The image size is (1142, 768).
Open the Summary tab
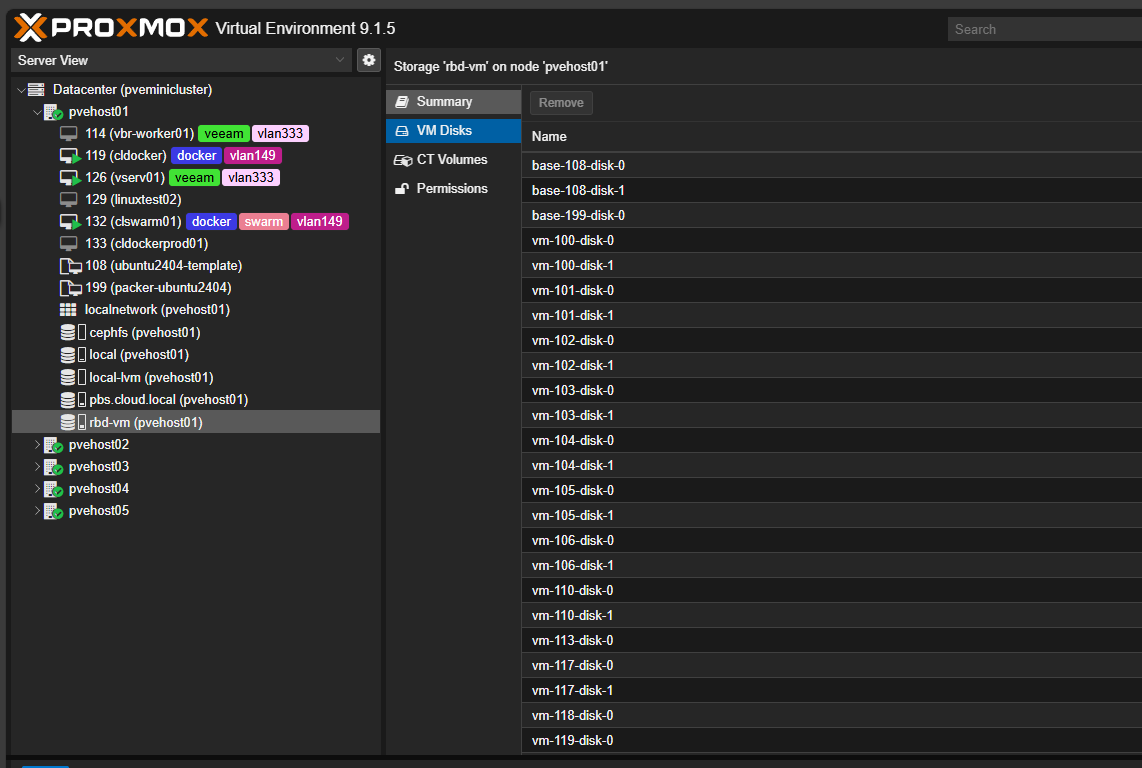tap(453, 102)
